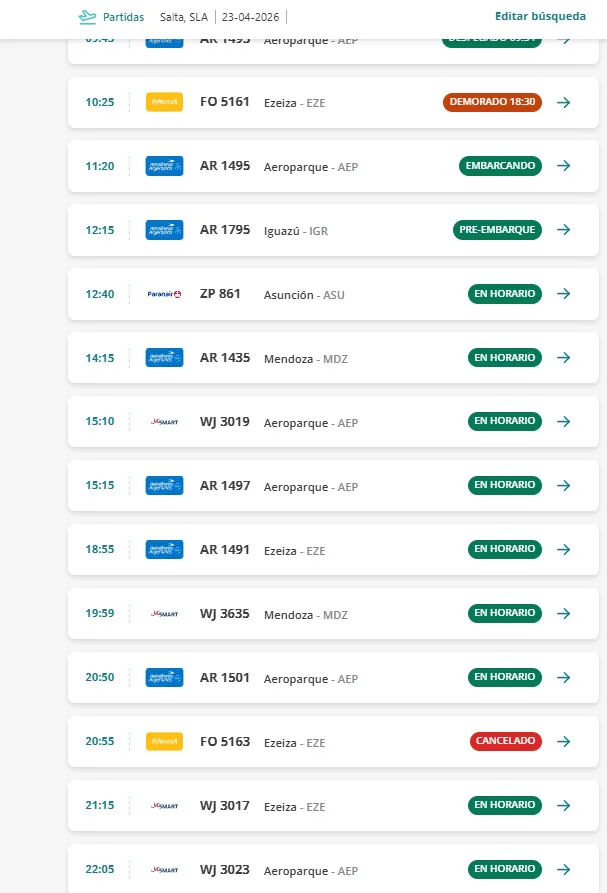Click the PRE-EMBARQUE status badge
The width and height of the screenshot is (607, 893).
click(498, 230)
